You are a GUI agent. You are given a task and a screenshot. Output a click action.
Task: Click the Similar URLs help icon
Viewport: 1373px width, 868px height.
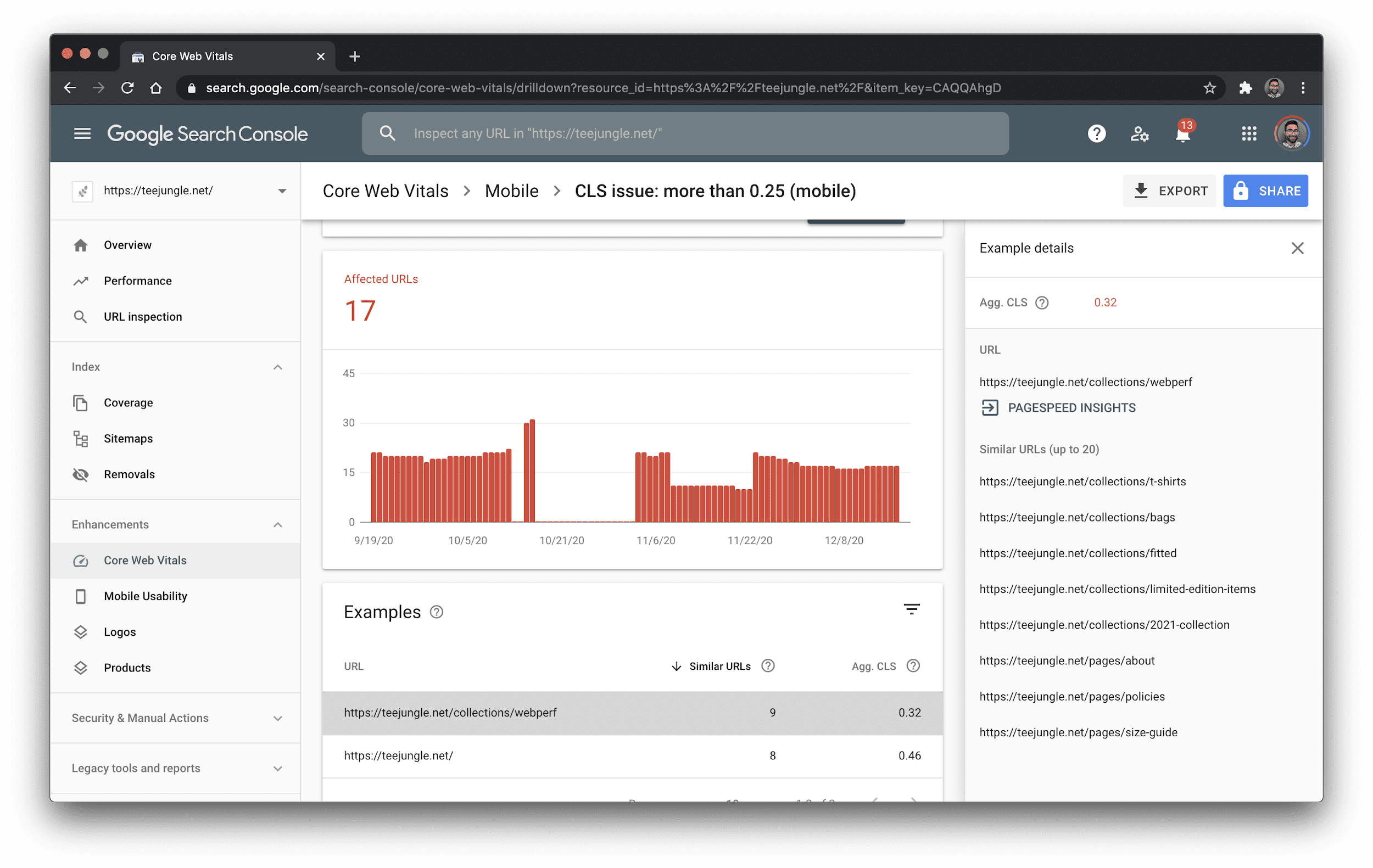(769, 665)
